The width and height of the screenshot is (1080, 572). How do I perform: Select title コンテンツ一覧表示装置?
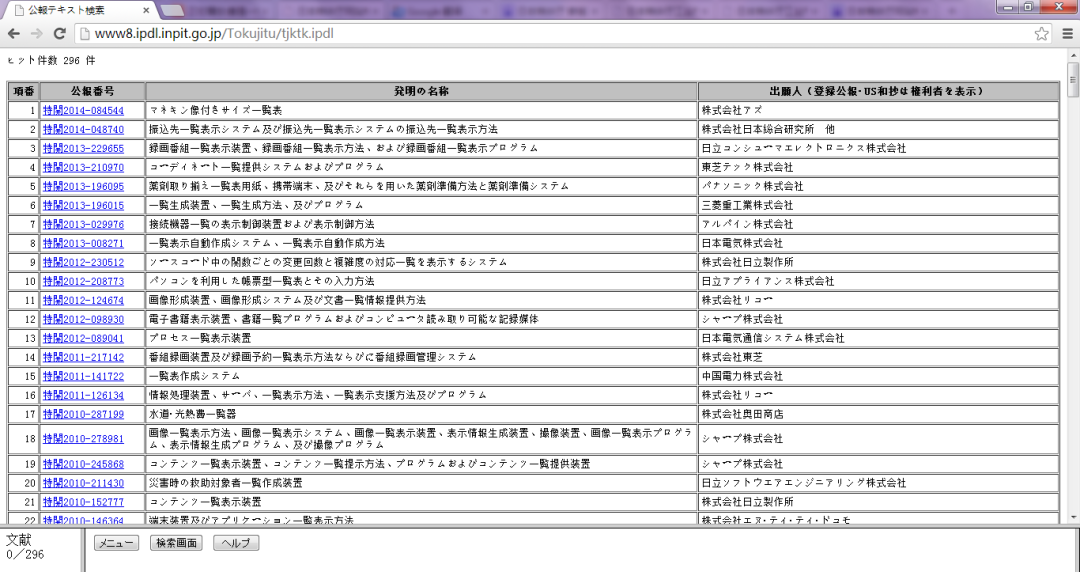(205, 502)
